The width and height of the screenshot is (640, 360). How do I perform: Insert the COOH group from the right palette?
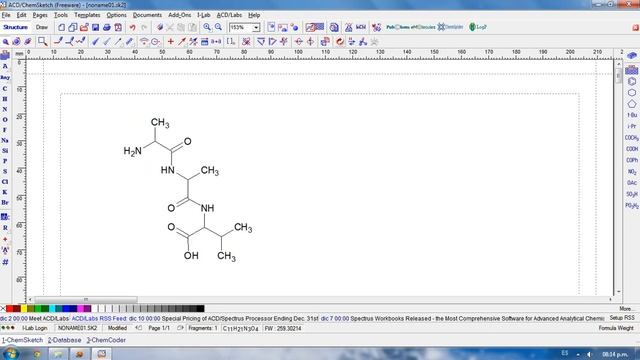(632, 149)
